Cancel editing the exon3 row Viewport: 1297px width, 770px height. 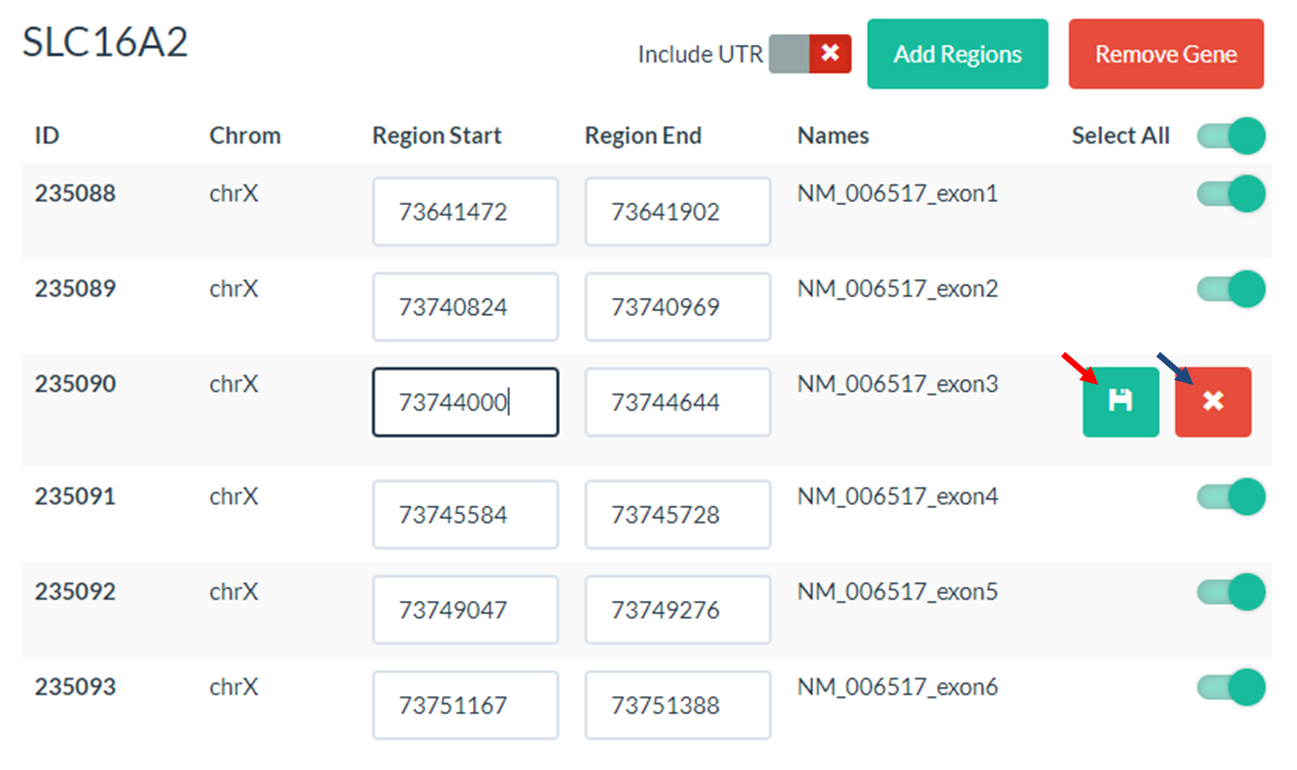1212,402
